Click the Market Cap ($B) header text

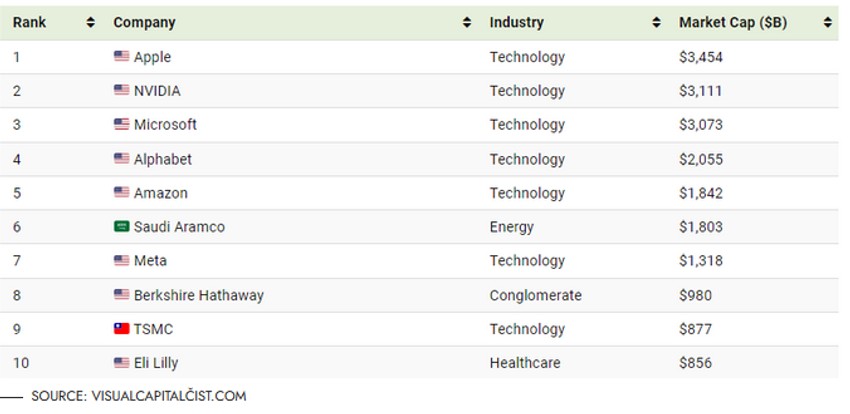click(732, 22)
